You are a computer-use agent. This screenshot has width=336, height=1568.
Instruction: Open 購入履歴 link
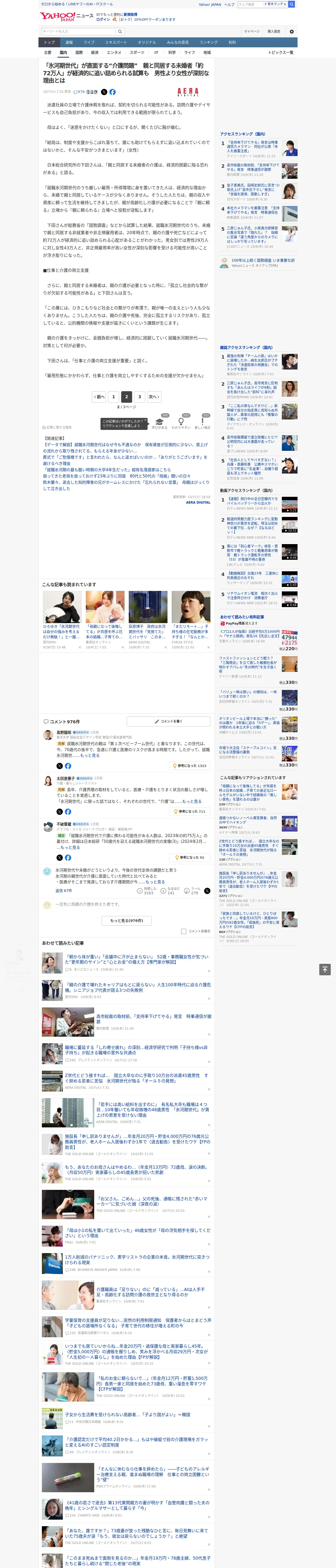pos(274,32)
